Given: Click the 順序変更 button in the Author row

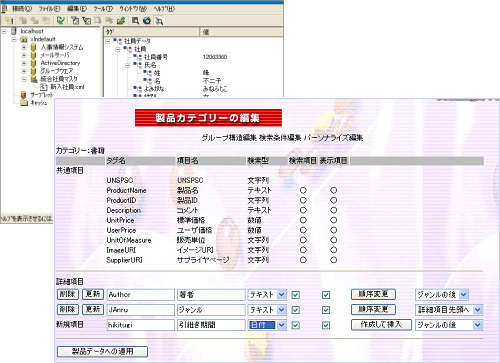Looking at the screenshot, I should (373, 294).
